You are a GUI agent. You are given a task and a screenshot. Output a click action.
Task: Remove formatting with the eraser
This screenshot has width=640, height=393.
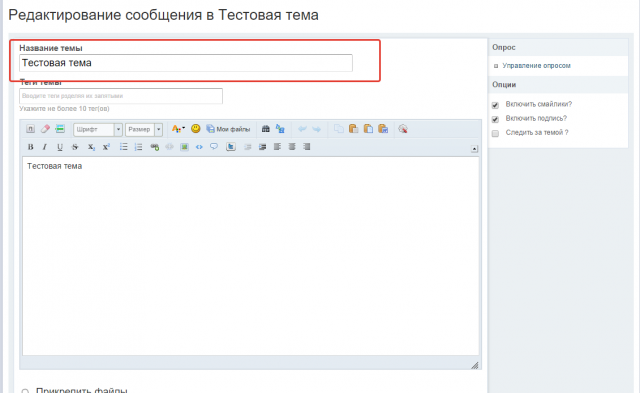point(45,129)
